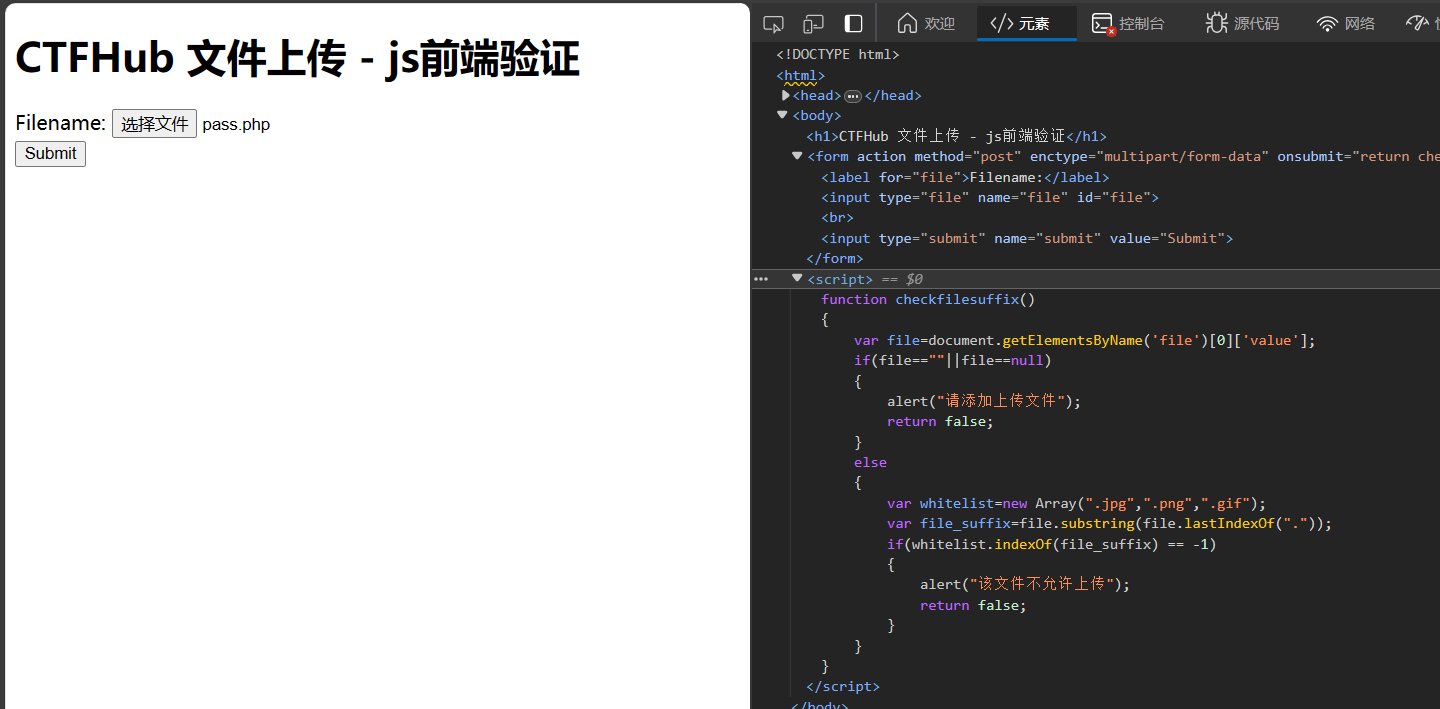The image size is (1440, 709).
Task: Click the alert("该文件不允许上传") line
Action: [1025, 585]
